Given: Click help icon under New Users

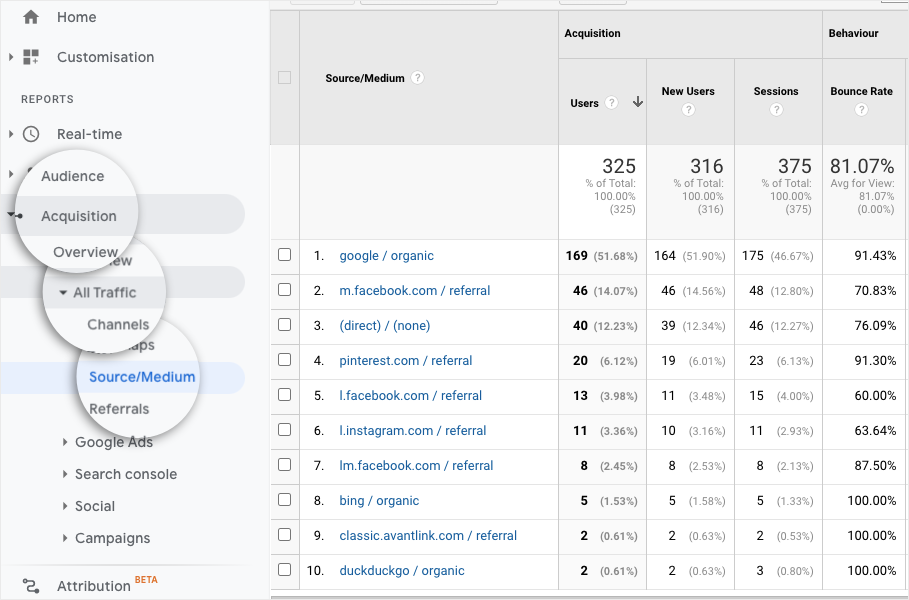Looking at the screenshot, I should pyautogui.click(x=688, y=110).
